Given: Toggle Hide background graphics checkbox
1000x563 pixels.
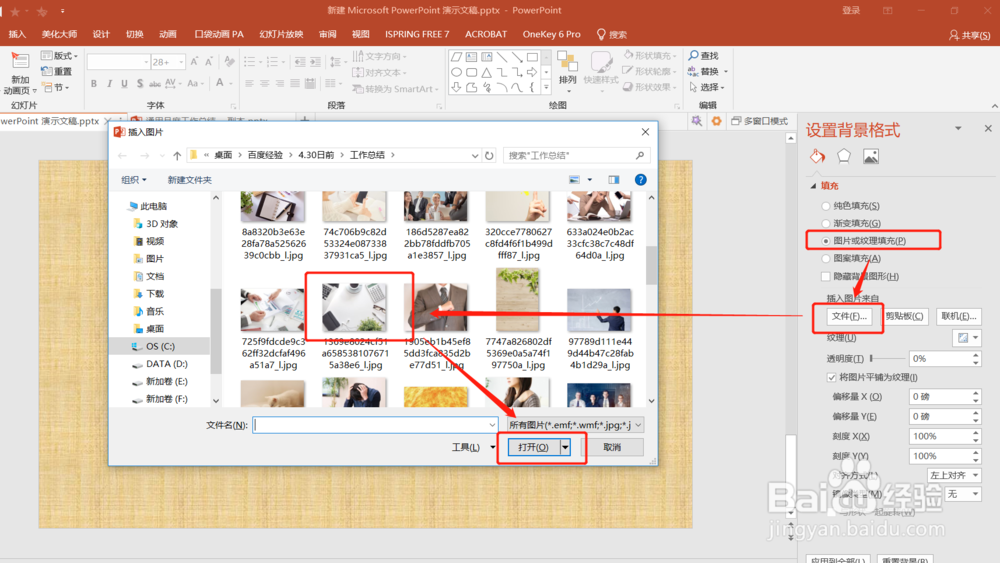Looking at the screenshot, I should pos(826,276).
